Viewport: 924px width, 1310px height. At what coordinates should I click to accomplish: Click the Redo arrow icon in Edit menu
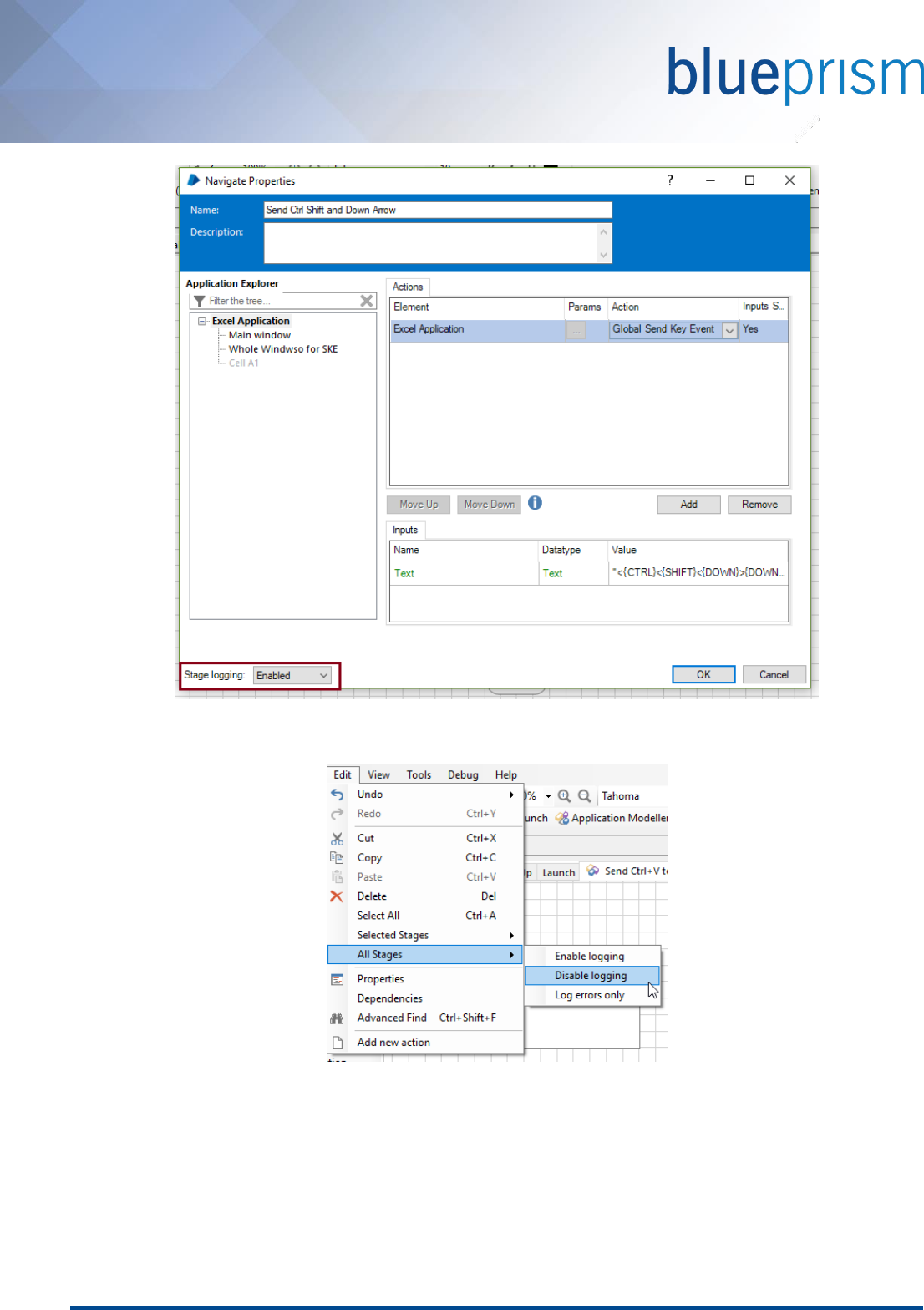coord(338,814)
